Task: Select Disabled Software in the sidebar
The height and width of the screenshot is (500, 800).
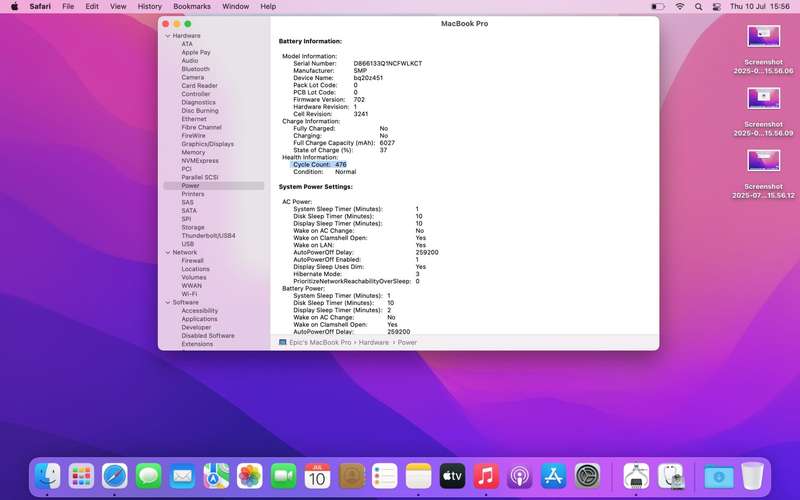Action: (208, 336)
